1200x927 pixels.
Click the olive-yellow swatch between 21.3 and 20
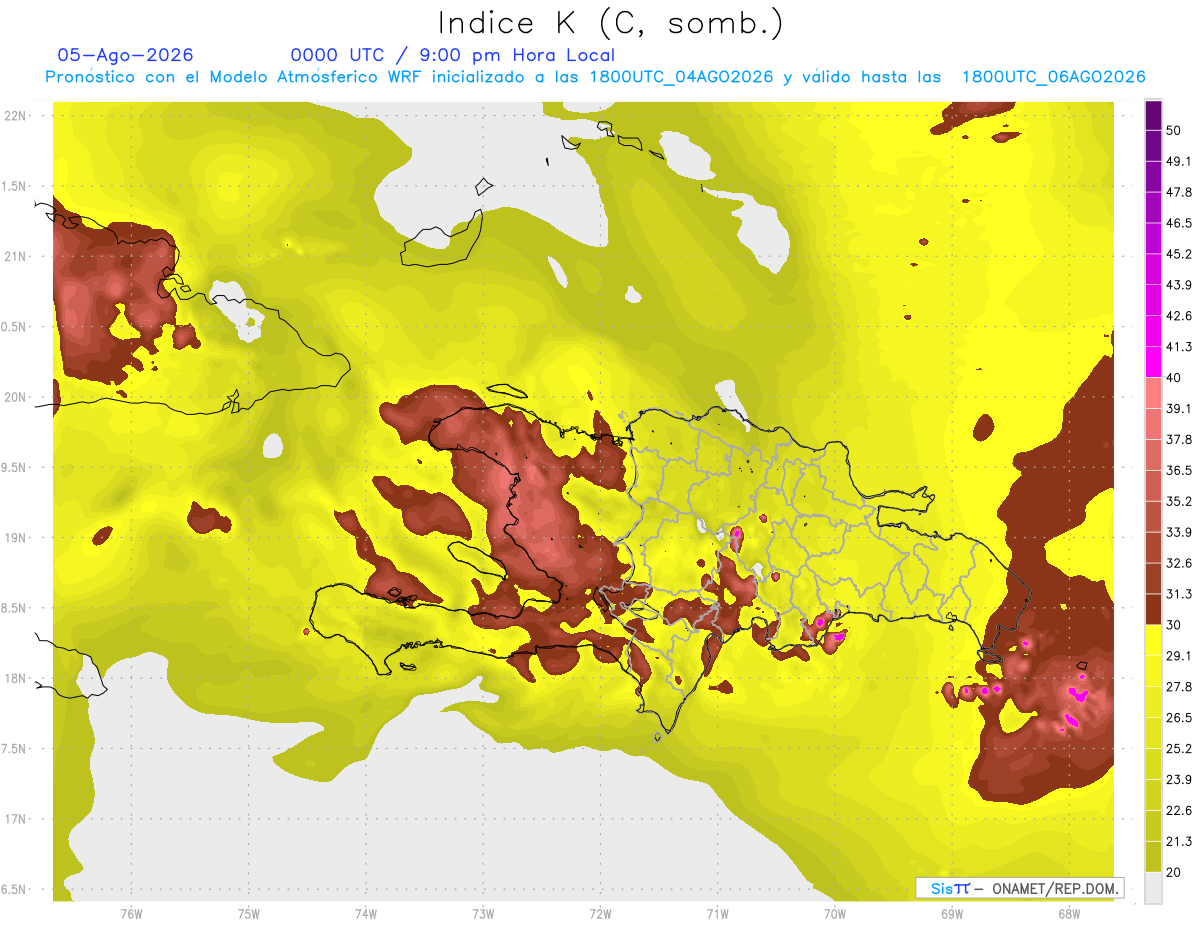(1153, 856)
